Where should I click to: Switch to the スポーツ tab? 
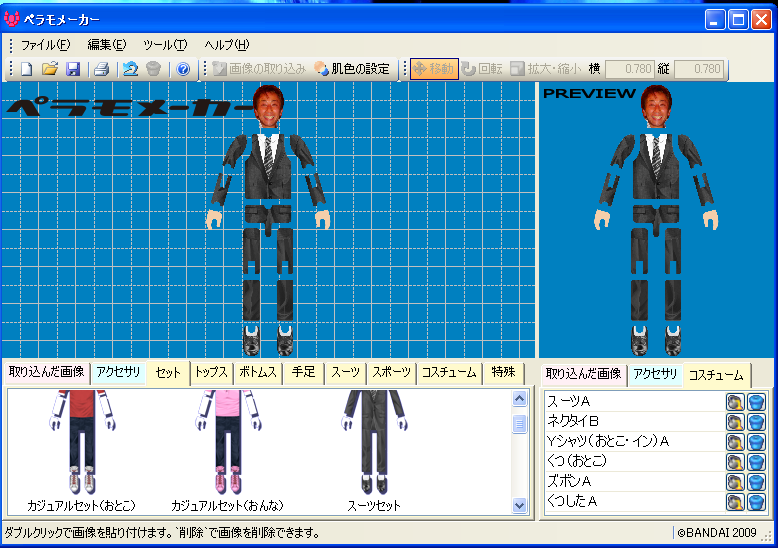click(391, 372)
